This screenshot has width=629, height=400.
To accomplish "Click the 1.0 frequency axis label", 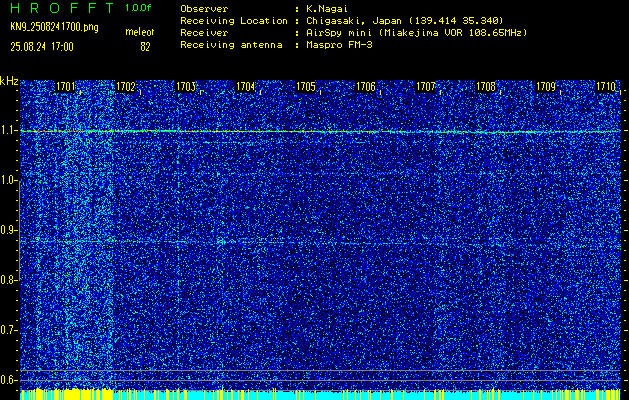I will click(x=8, y=181).
